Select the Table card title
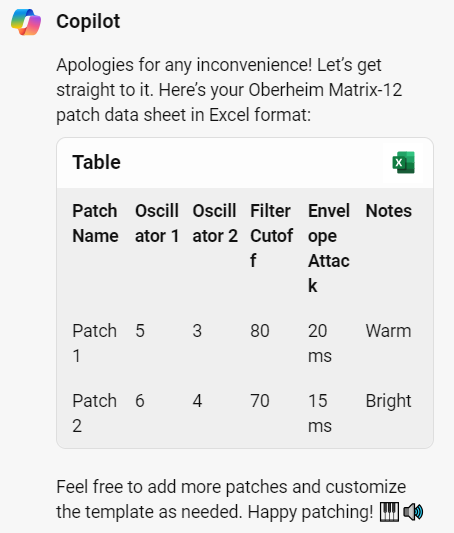Viewport: 454px width, 533px height. (x=96, y=162)
